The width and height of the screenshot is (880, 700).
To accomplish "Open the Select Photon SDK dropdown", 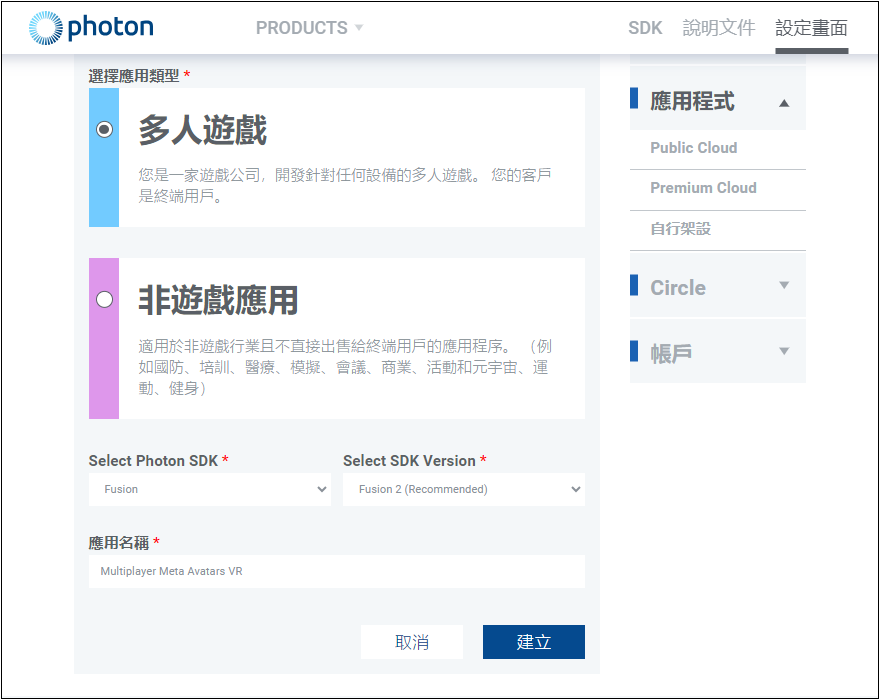I will point(210,489).
